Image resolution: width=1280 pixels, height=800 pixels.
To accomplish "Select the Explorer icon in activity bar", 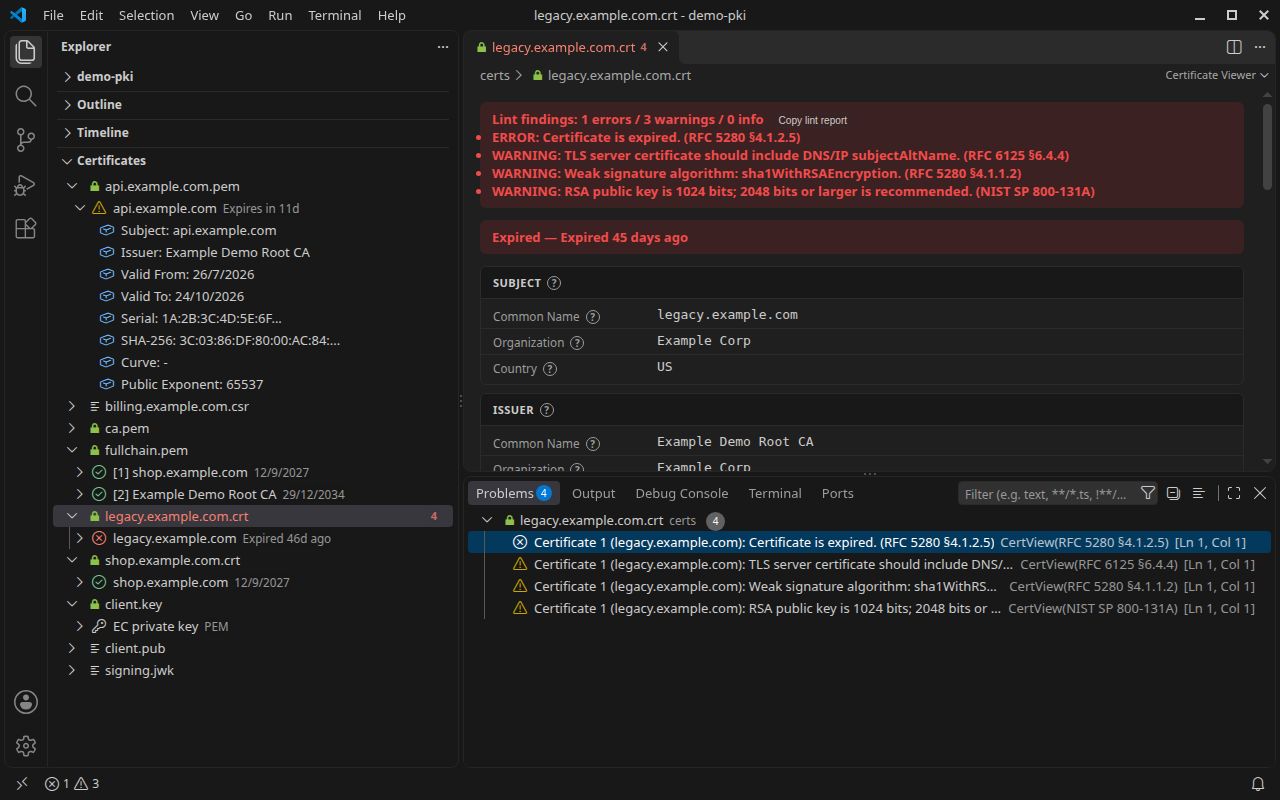I will (26, 52).
